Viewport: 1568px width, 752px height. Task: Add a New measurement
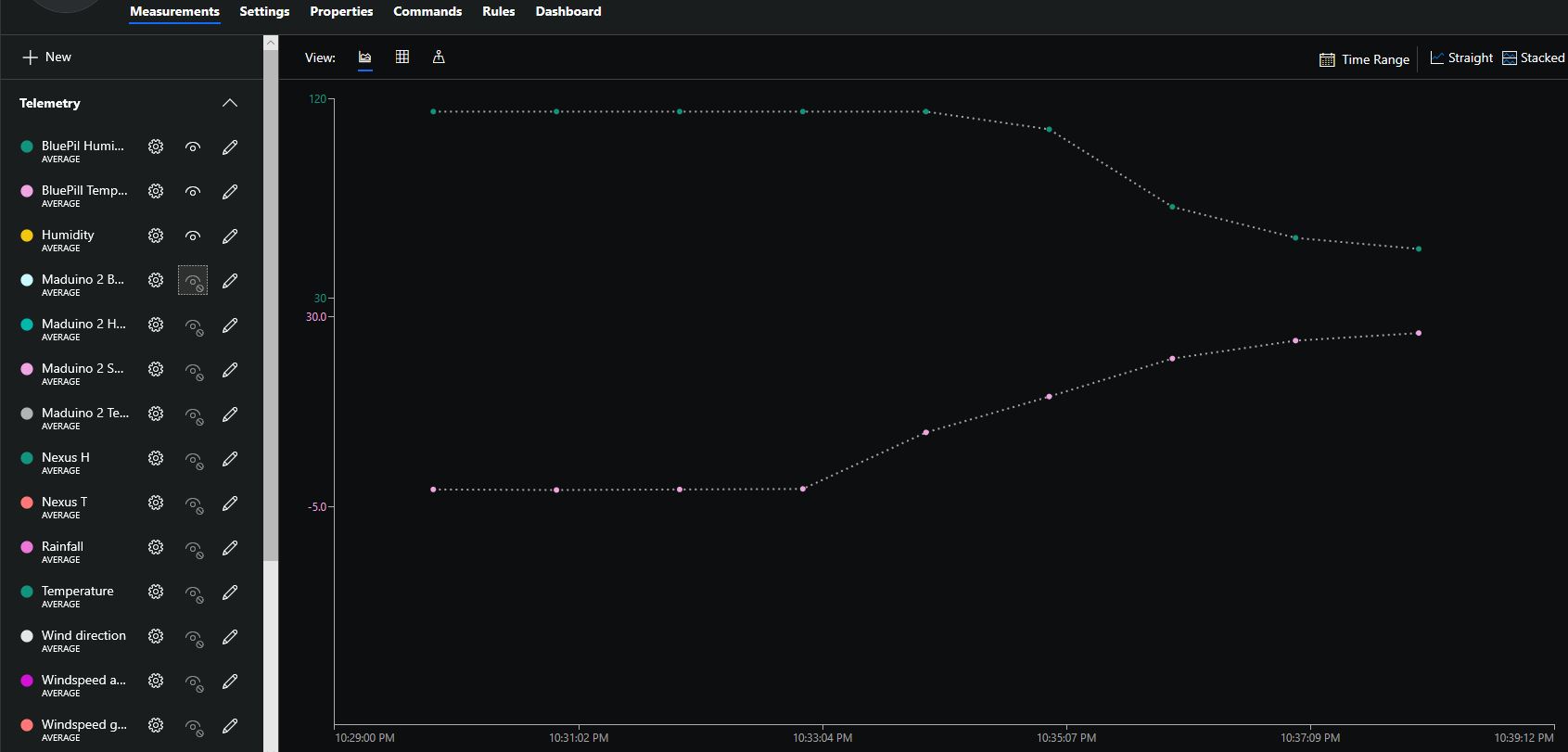click(x=47, y=57)
